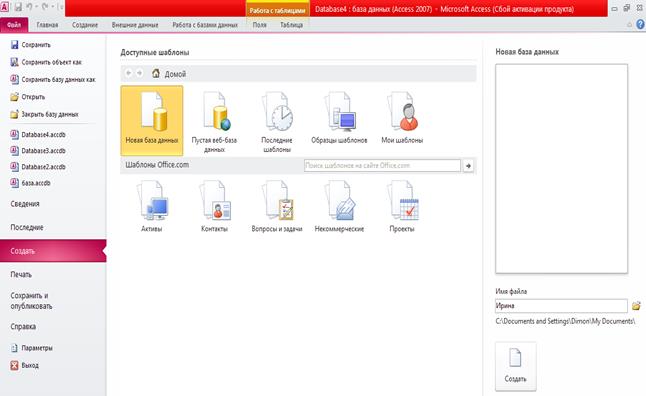Open the Проекты template category
Image resolution: width=646 pixels, height=396 pixels.
402,206
